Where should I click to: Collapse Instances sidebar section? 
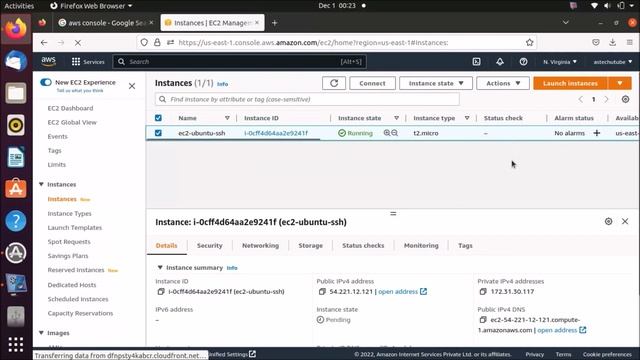click(41, 184)
